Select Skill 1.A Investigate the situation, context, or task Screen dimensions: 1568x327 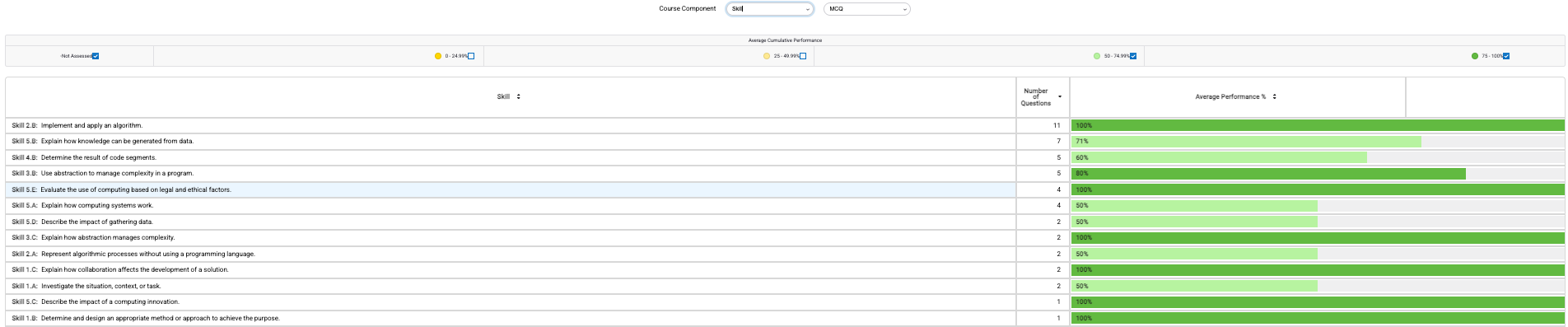(x=511, y=286)
